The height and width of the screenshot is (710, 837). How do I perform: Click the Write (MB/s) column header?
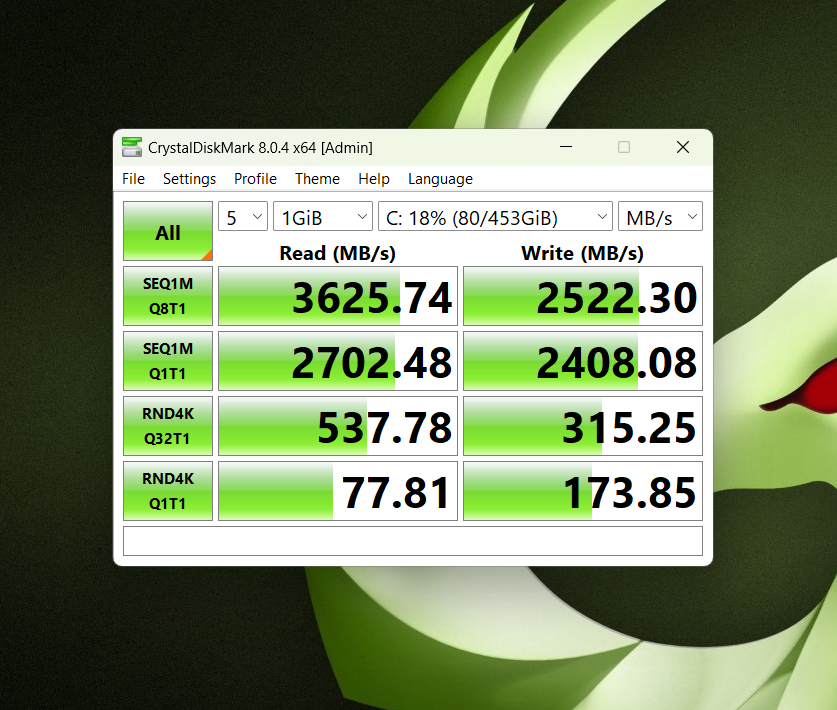(x=582, y=253)
